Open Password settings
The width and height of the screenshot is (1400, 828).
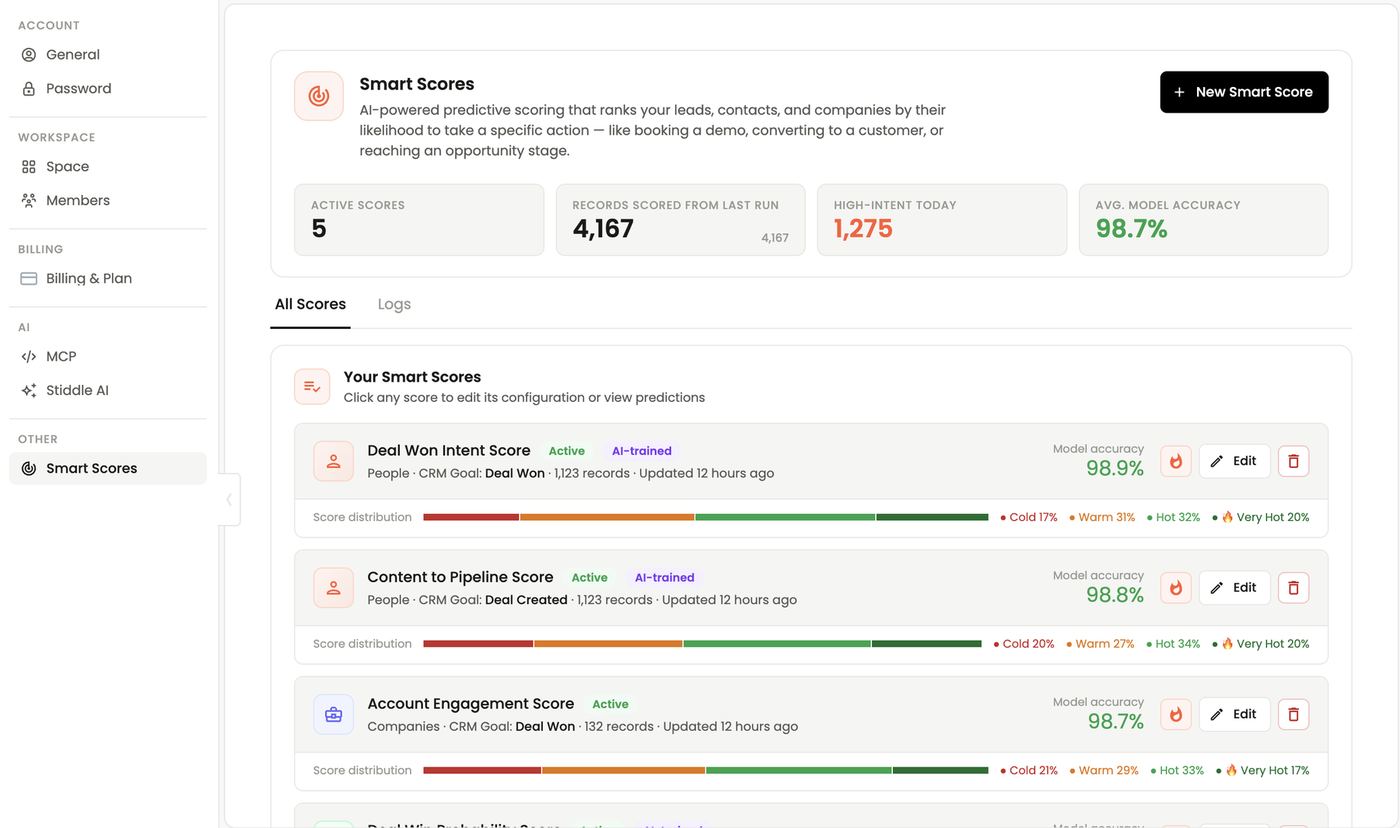108,88
